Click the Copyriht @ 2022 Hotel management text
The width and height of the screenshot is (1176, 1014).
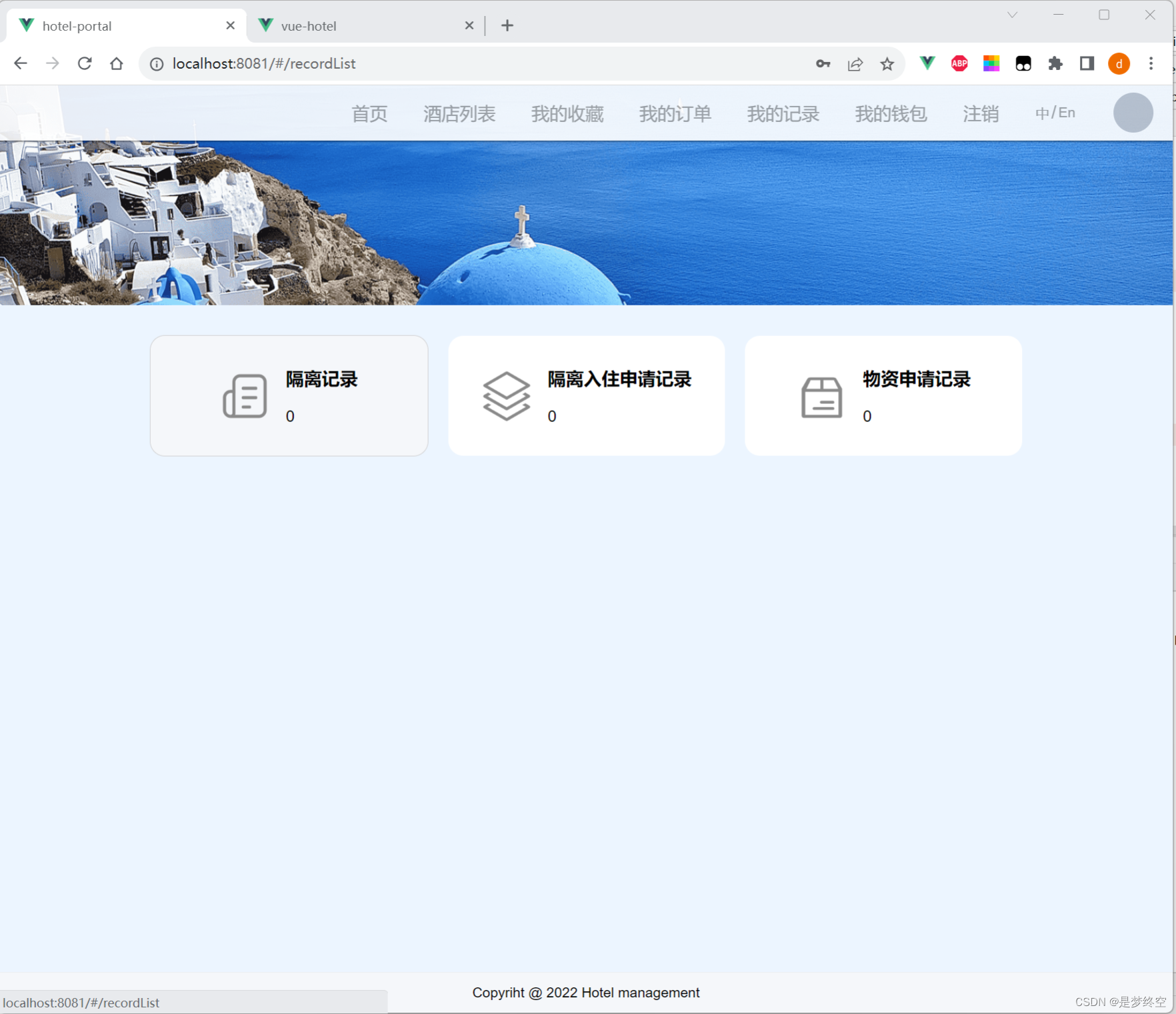coord(586,993)
